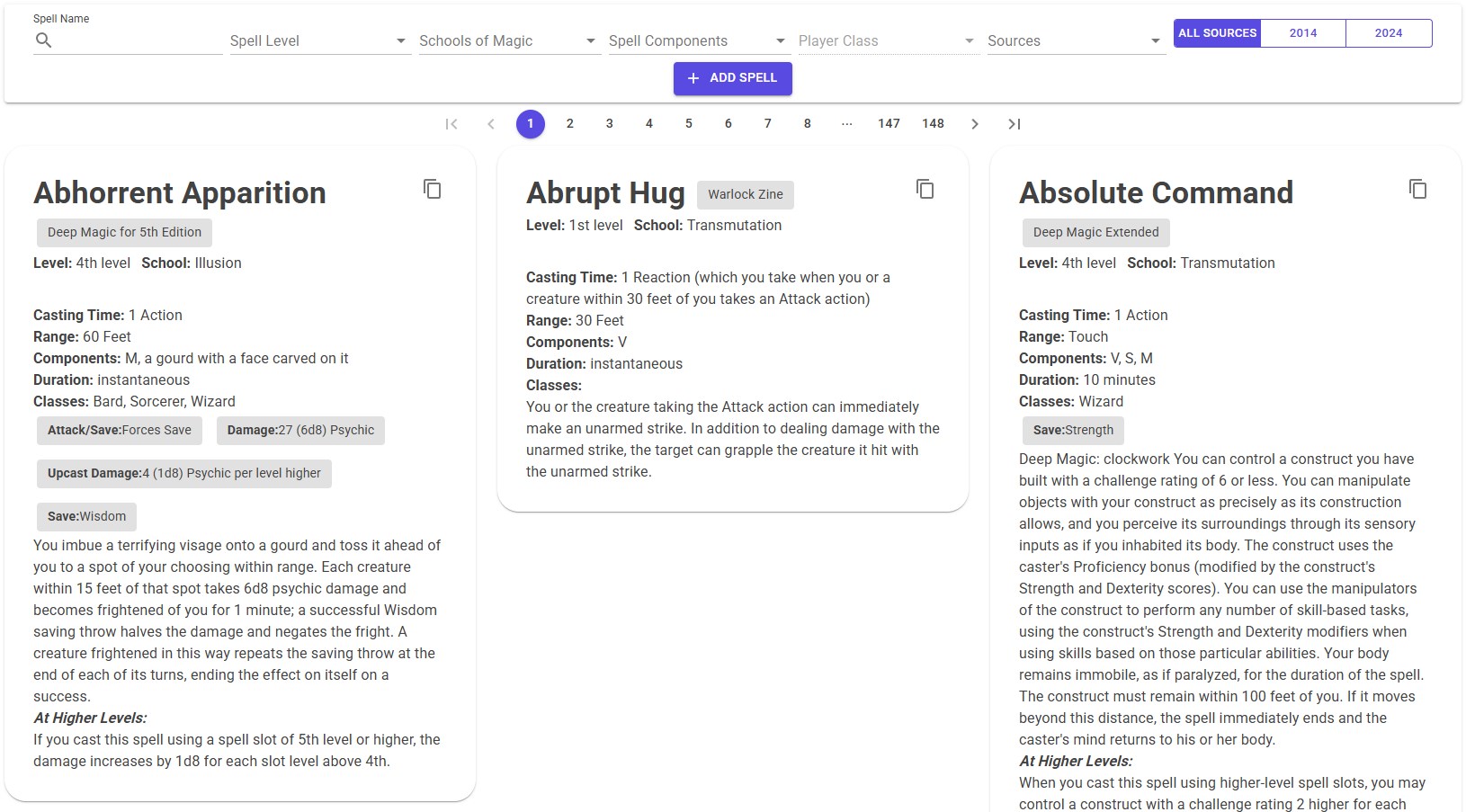This screenshot has height=812, width=1466.
Task: Switch to the 2014 ruleset
Action: point(1302,33)
